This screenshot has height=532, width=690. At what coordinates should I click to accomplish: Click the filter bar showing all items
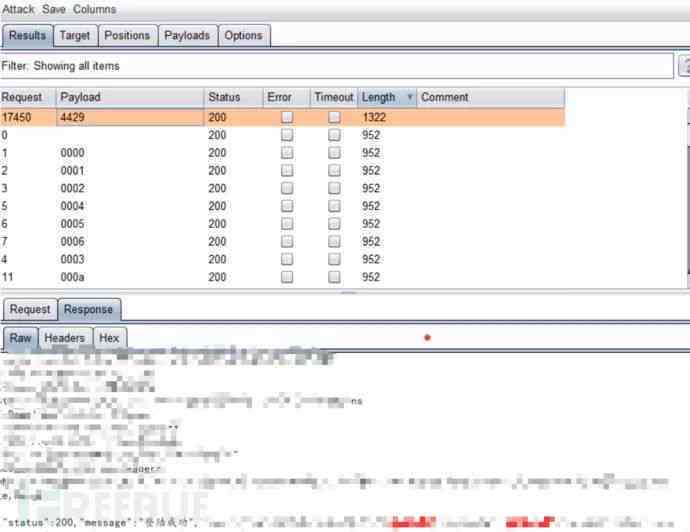(337, 66)
